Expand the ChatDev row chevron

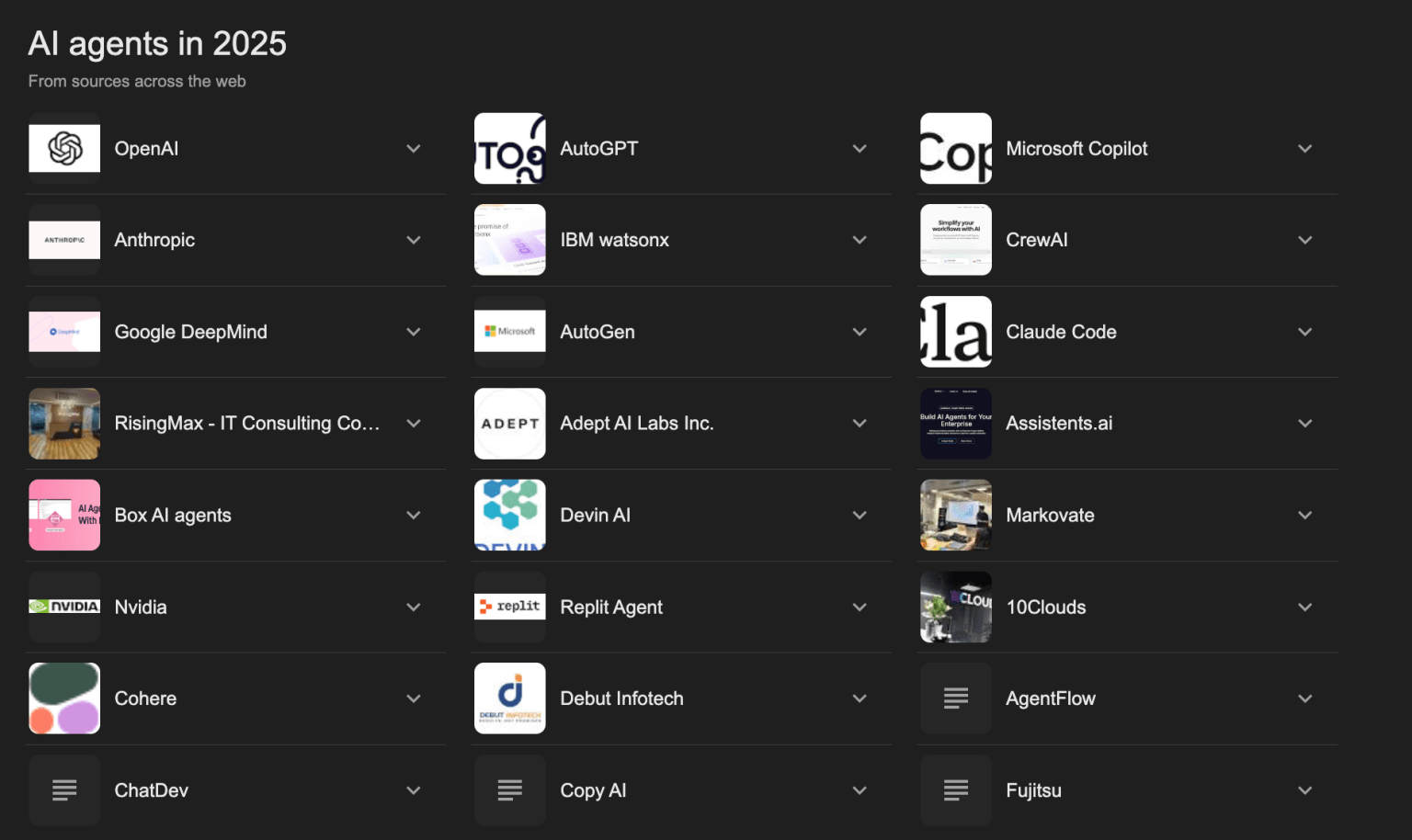pyautogui.click(x=414, y=790)
